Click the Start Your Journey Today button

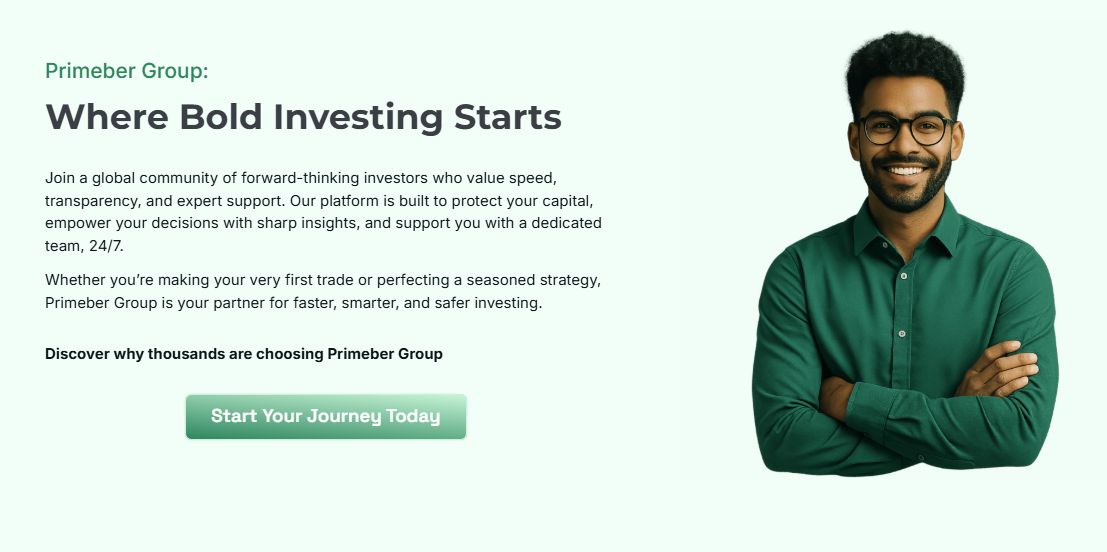(x=326, y=416)
